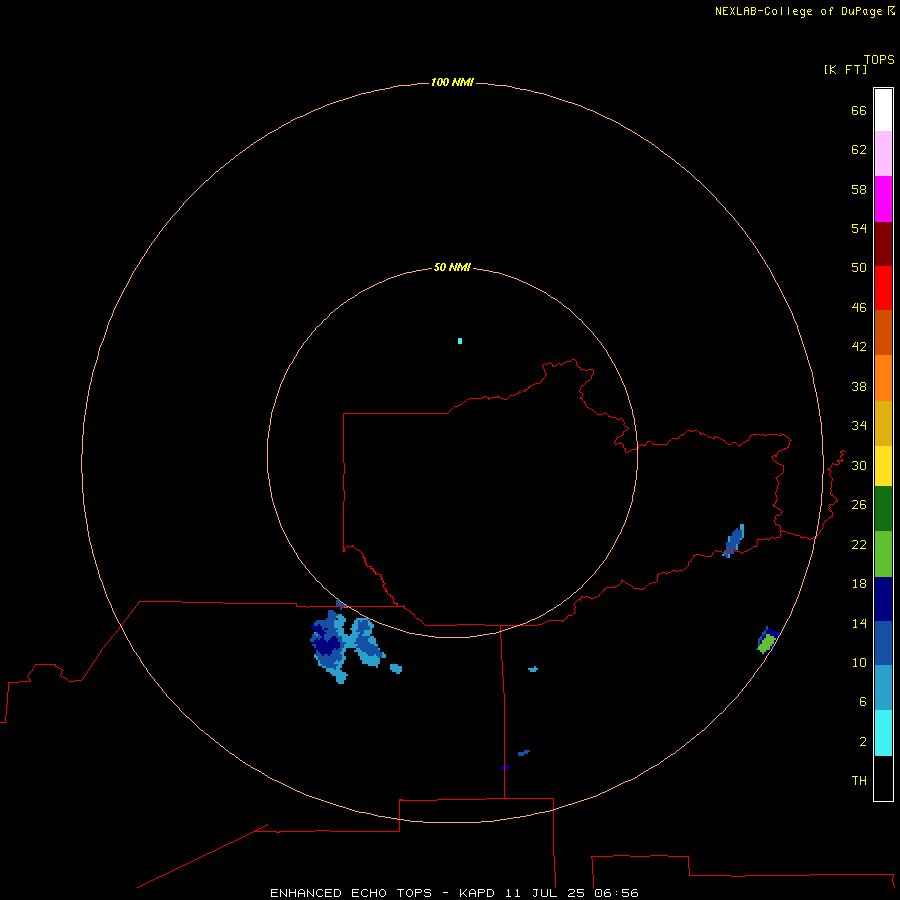Click the legend value '38'
This screenshot has width=900, height=900.
(859, 387)
